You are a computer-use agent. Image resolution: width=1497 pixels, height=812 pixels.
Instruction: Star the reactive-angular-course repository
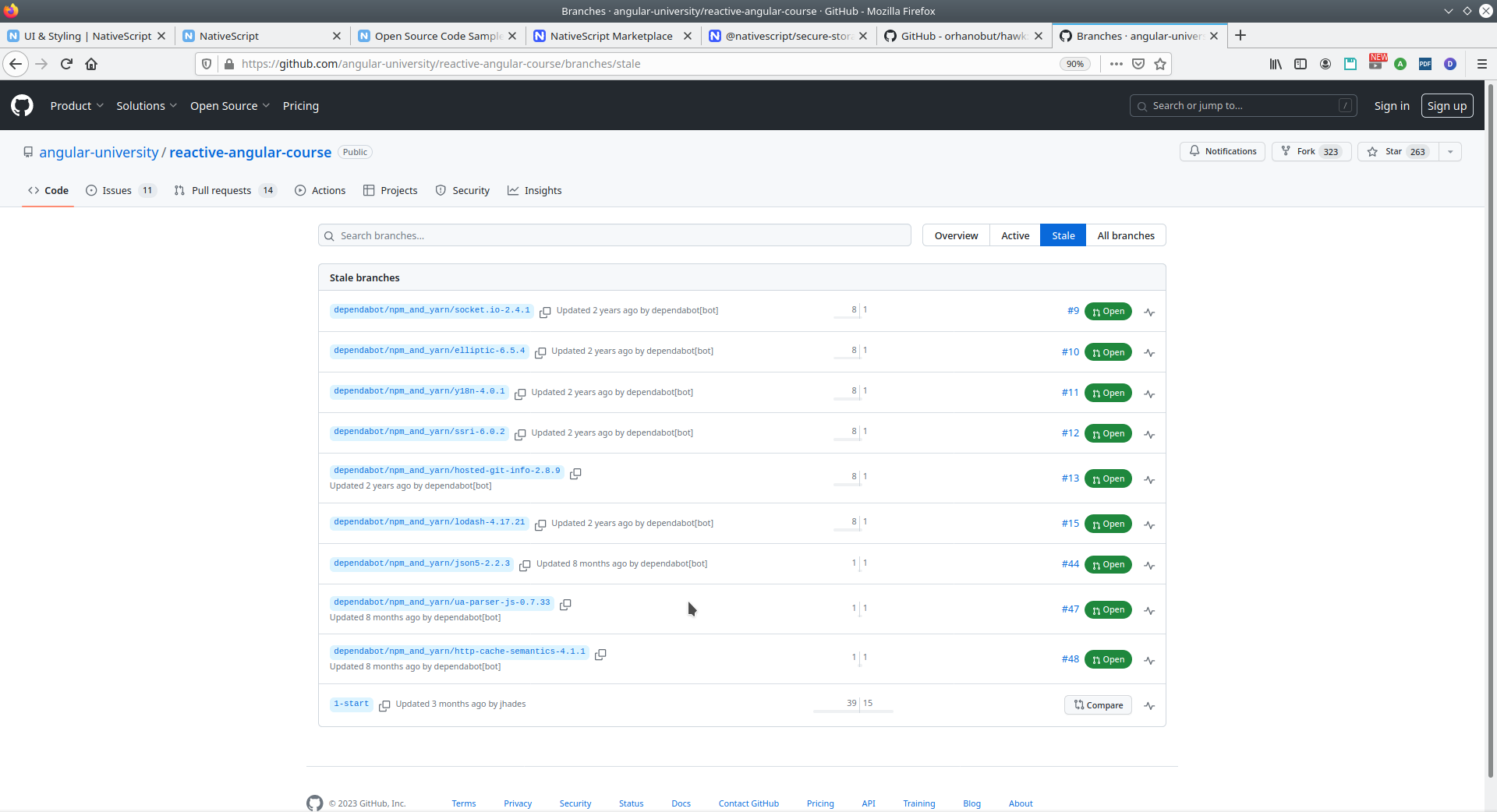pos(1399,152)
